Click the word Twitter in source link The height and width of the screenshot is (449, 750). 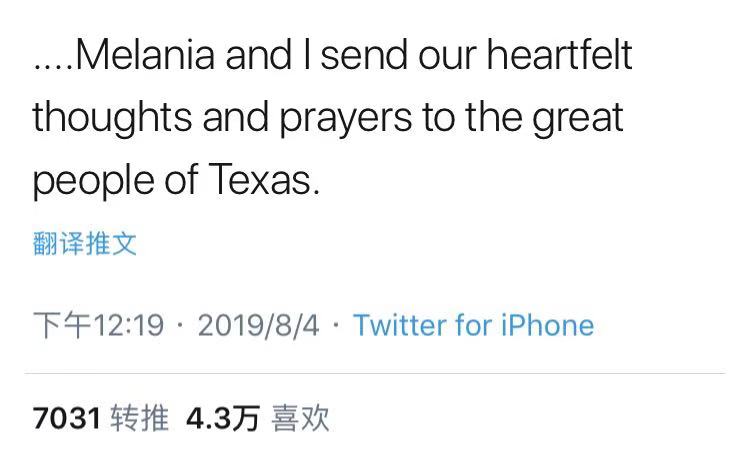click(406, 325)
